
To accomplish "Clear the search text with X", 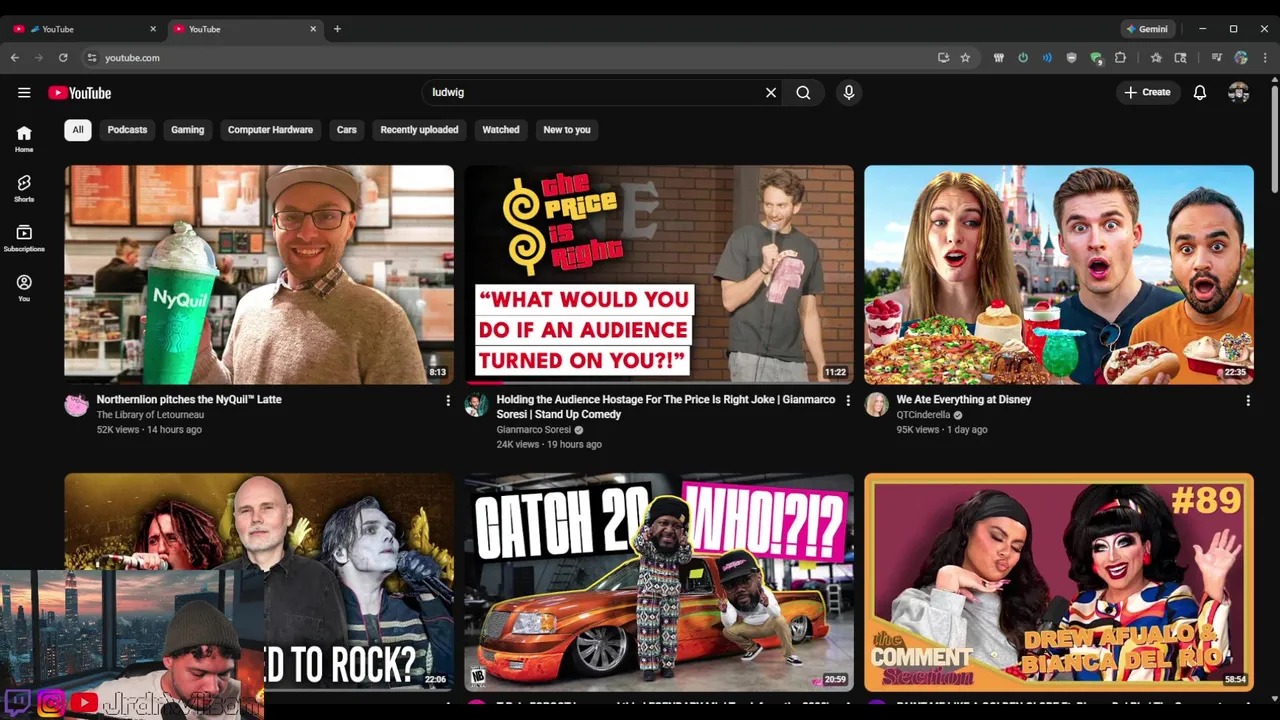I will tap(771, 93).
